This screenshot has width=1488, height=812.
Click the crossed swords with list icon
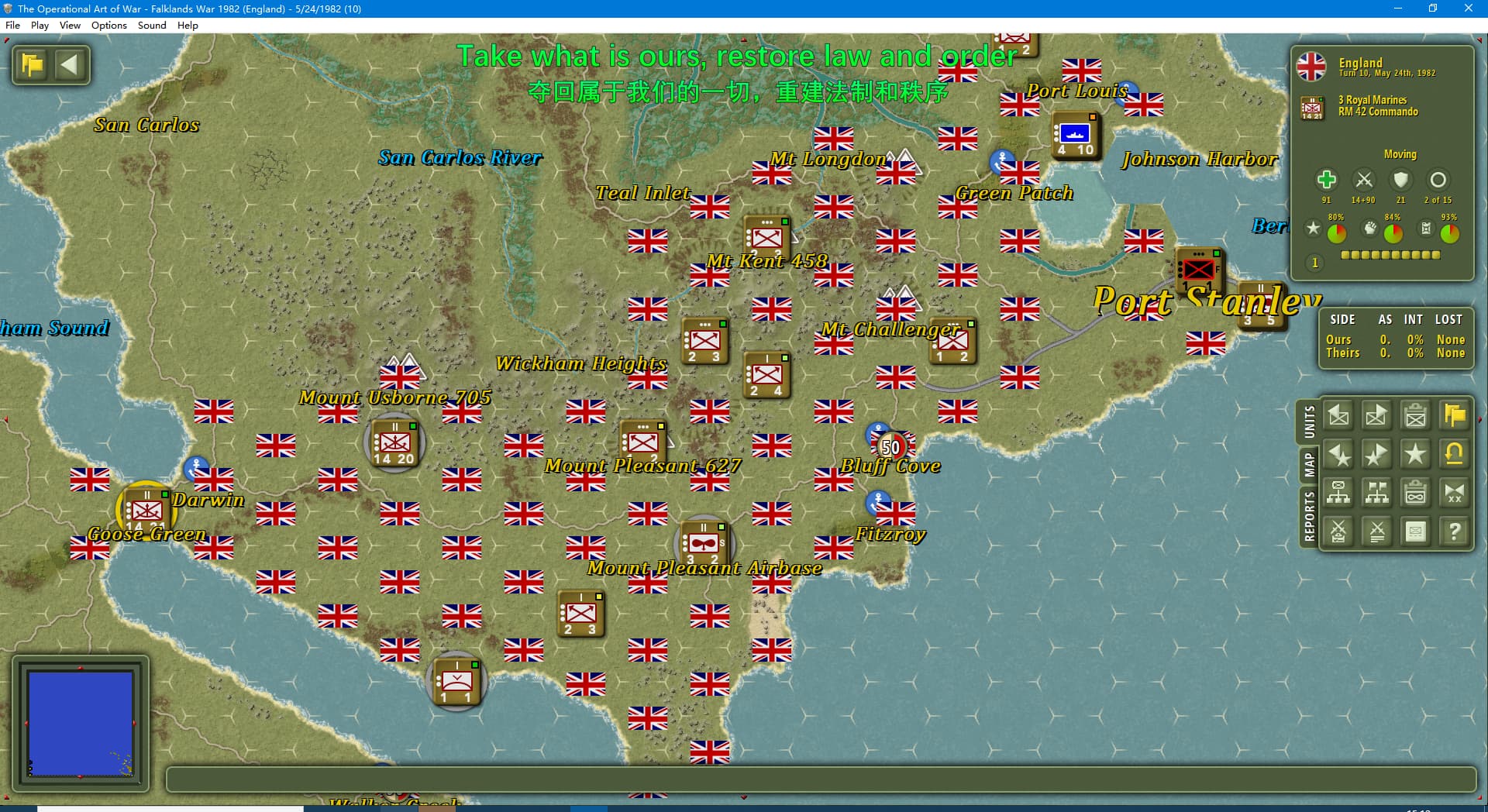(1376, 532)
